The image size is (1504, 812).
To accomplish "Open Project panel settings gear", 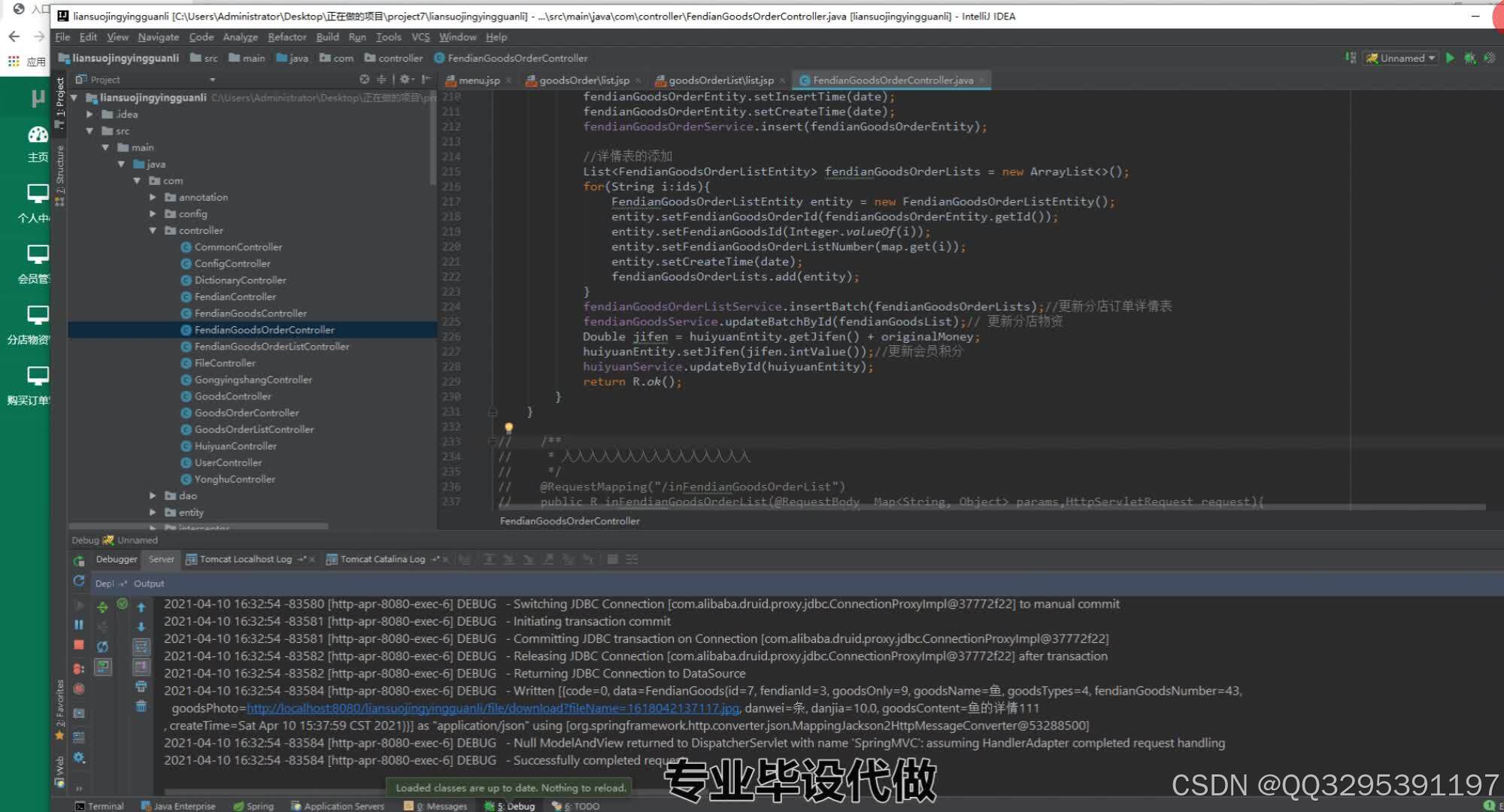I will click(x=405, y=79).
